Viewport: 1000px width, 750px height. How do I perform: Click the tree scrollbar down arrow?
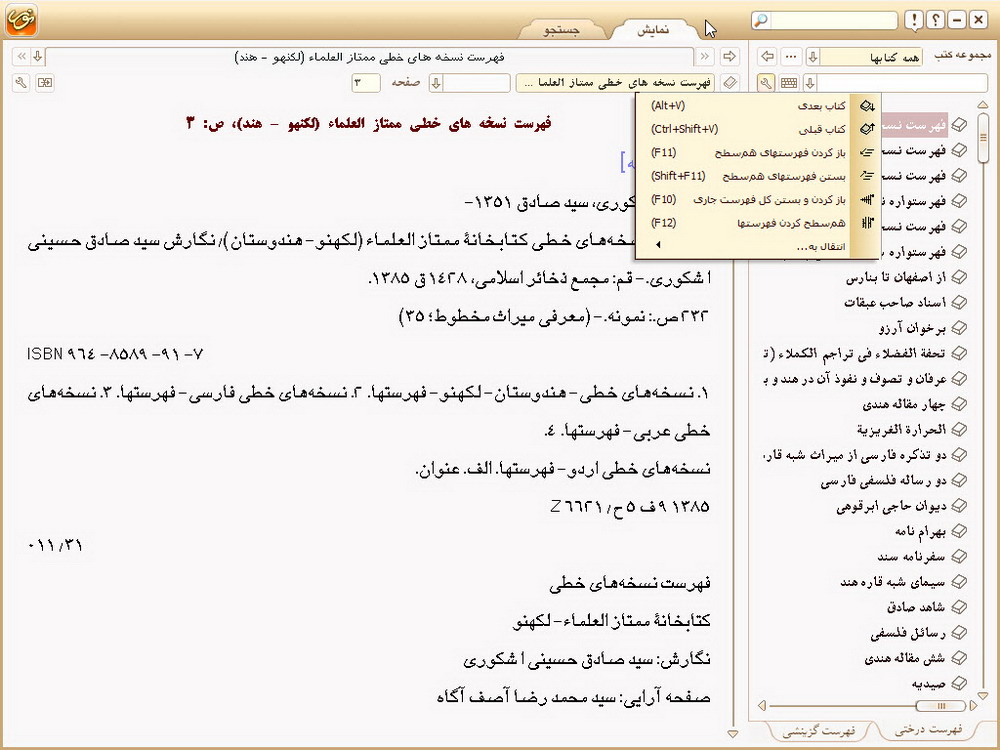983,695
